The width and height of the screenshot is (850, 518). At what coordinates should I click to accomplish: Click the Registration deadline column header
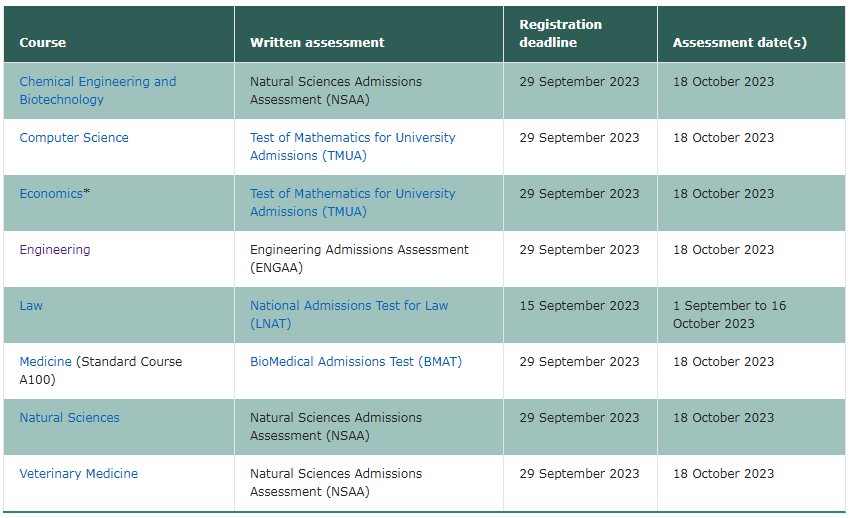pyautogui.click(x=561, y=33)
